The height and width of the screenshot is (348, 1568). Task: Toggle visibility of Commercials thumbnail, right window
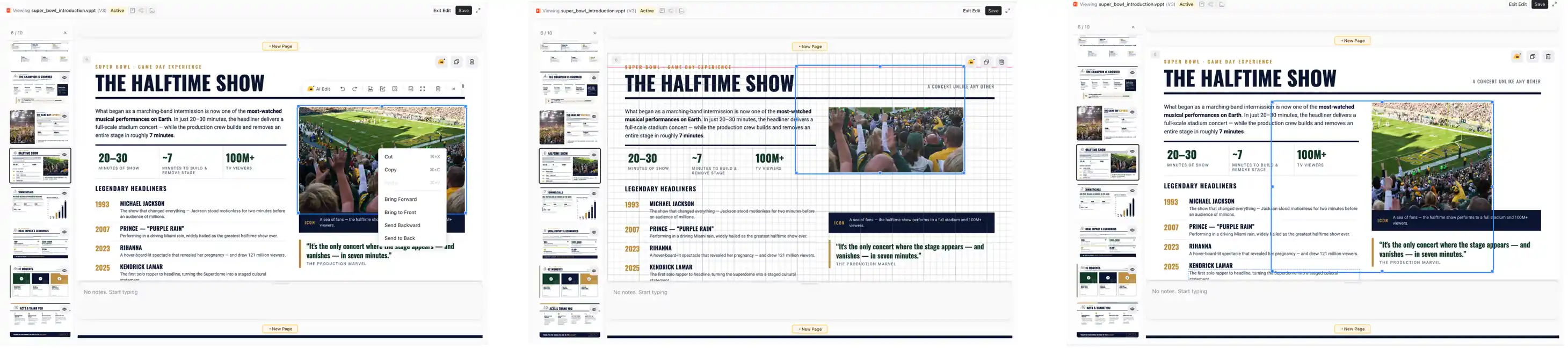(1132, 191)
